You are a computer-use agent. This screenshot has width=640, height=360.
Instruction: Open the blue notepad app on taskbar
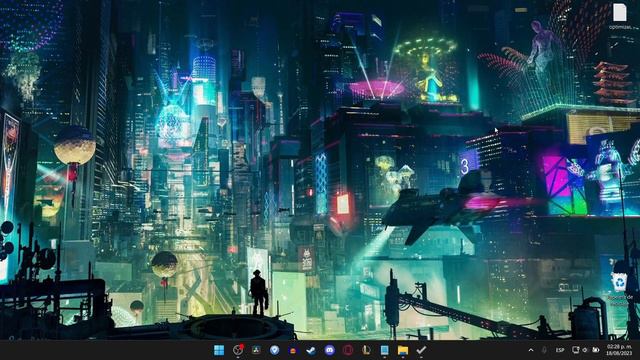pos(384,350)
